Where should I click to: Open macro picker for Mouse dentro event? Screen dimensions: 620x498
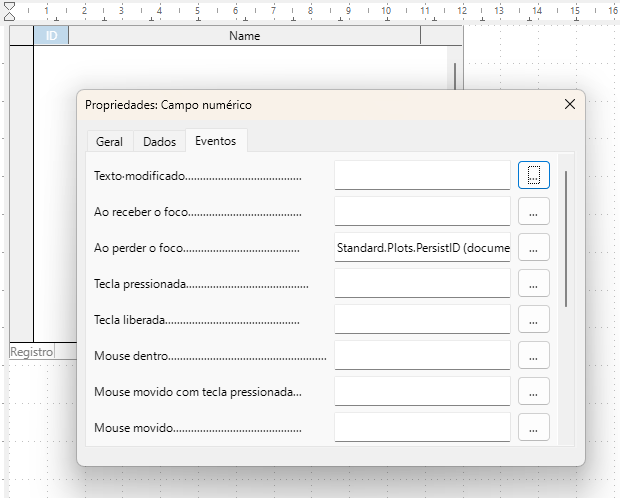point(534,355)
